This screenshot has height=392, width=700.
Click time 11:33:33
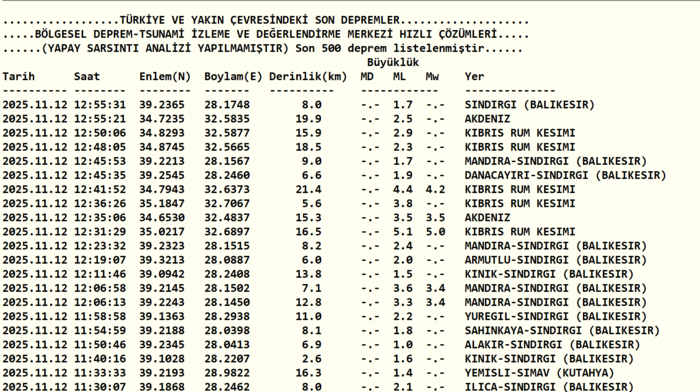tap(100, 373)
